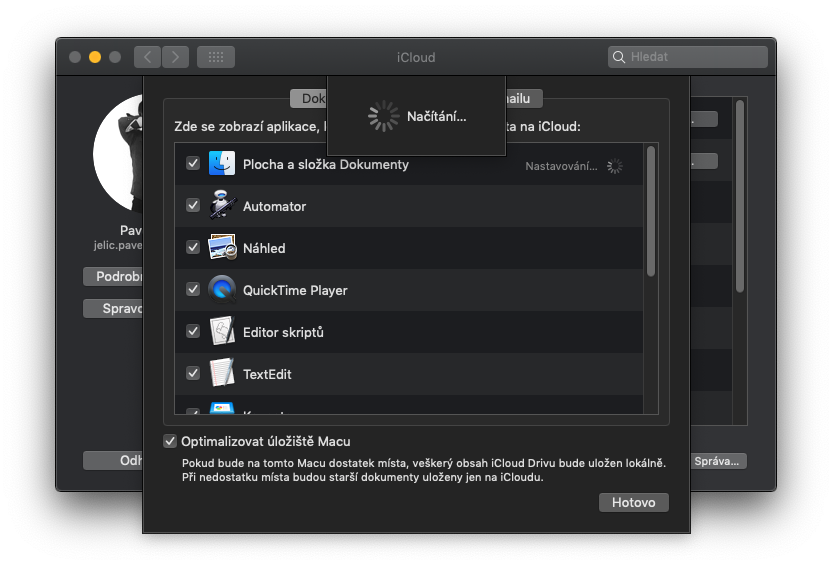Click the QuickTime Player icon
The height and width of the screenshot is (565, 832).
222,289
